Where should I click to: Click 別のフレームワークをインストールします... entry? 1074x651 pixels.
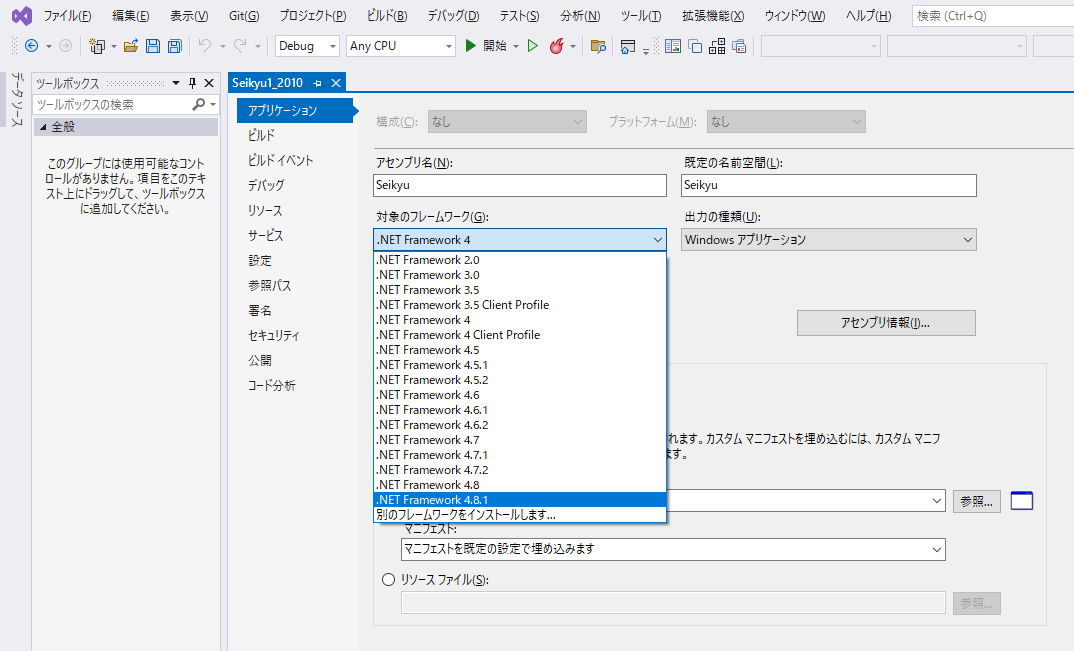point(520,515)
